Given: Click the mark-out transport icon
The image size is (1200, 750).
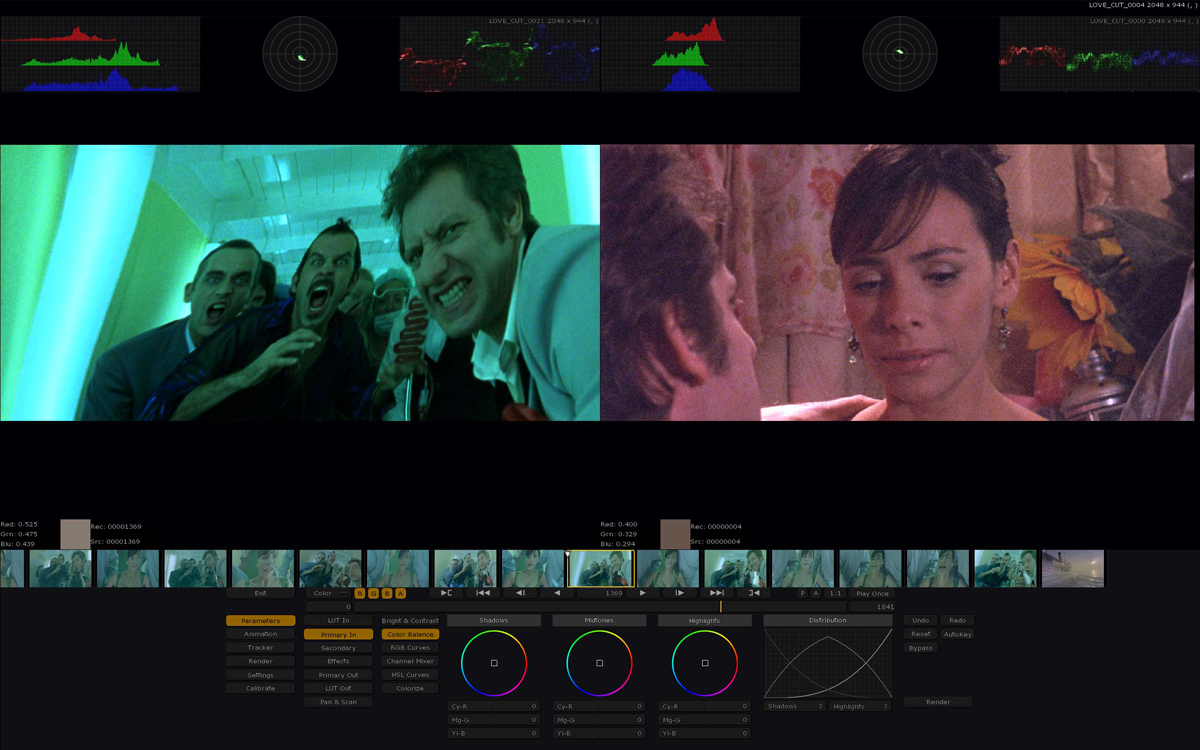Looking at the screenshot, I should [754, 593].
